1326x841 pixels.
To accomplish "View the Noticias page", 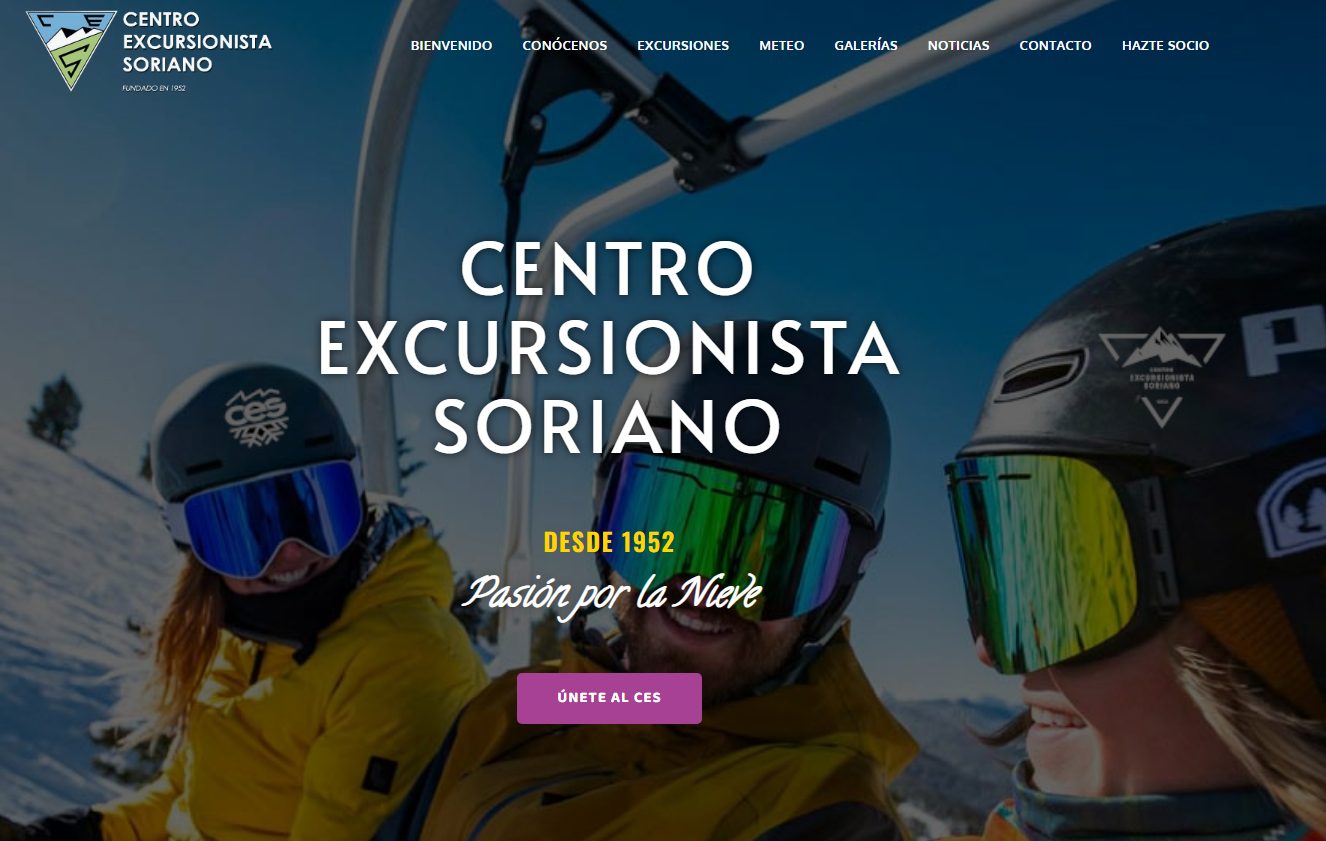I will [958, 45].
